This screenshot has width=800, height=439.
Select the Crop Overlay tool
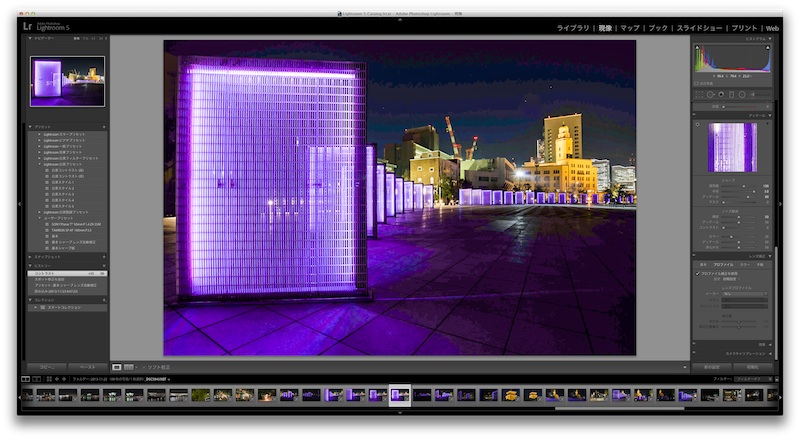(699, 94)
